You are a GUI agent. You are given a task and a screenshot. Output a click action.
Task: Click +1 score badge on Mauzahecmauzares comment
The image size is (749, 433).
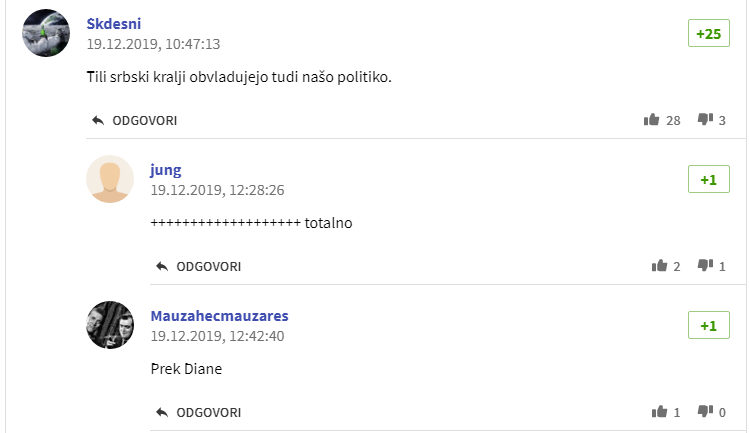pyautogui.click(x=708, y=326)
